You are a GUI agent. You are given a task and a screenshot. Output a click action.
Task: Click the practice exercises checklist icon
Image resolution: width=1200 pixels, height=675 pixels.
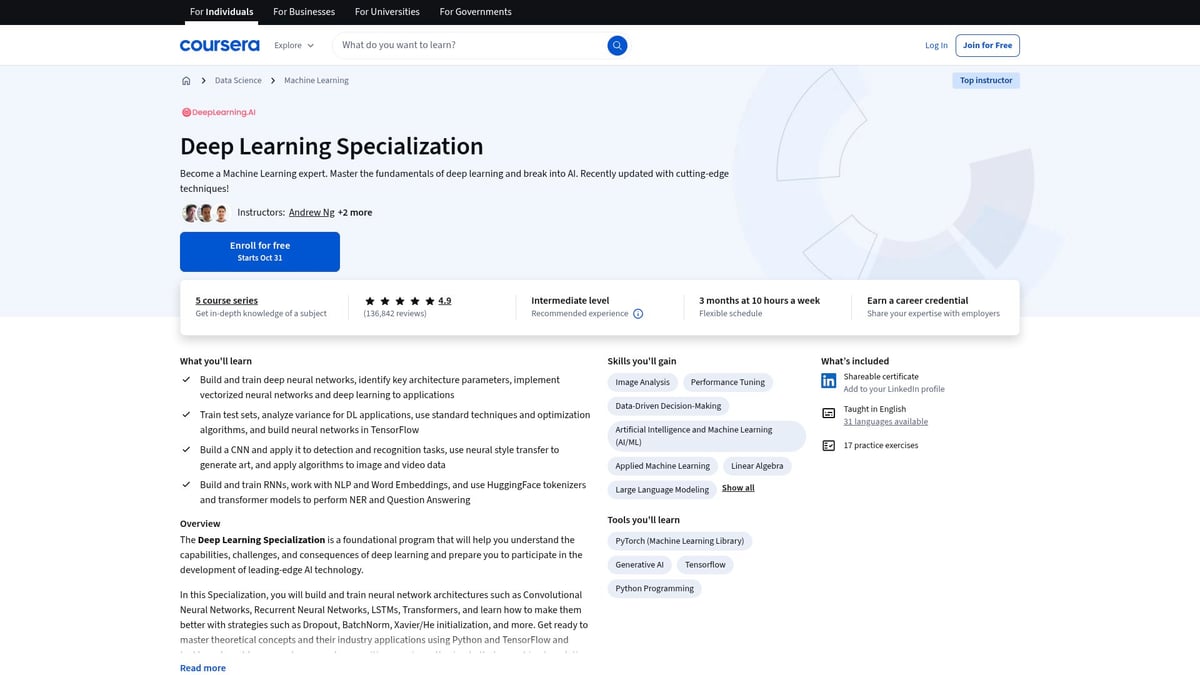click(x=828, y=445)
